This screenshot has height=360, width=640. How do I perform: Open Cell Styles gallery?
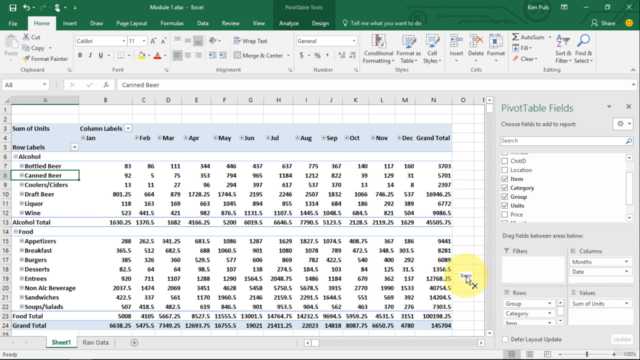(x=432, y=49)
